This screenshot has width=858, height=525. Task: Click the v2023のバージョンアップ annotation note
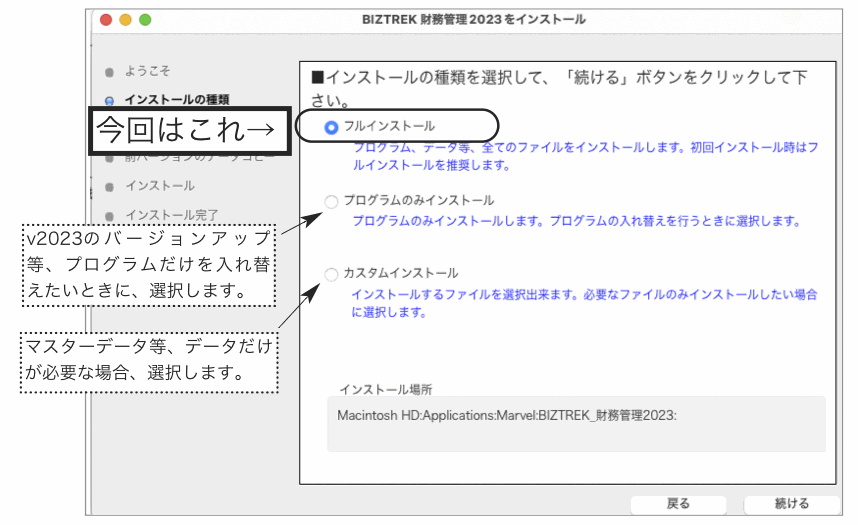pos(149,264)
